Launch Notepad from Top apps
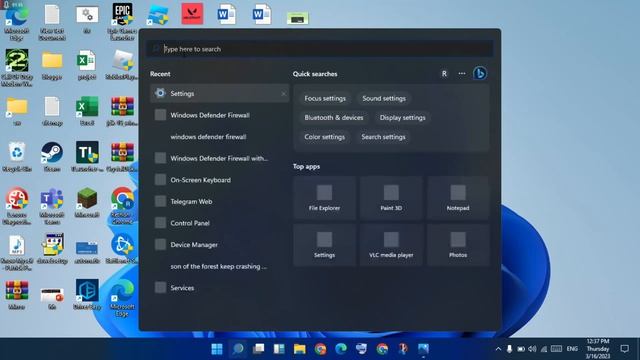 (x=458, y=198)
